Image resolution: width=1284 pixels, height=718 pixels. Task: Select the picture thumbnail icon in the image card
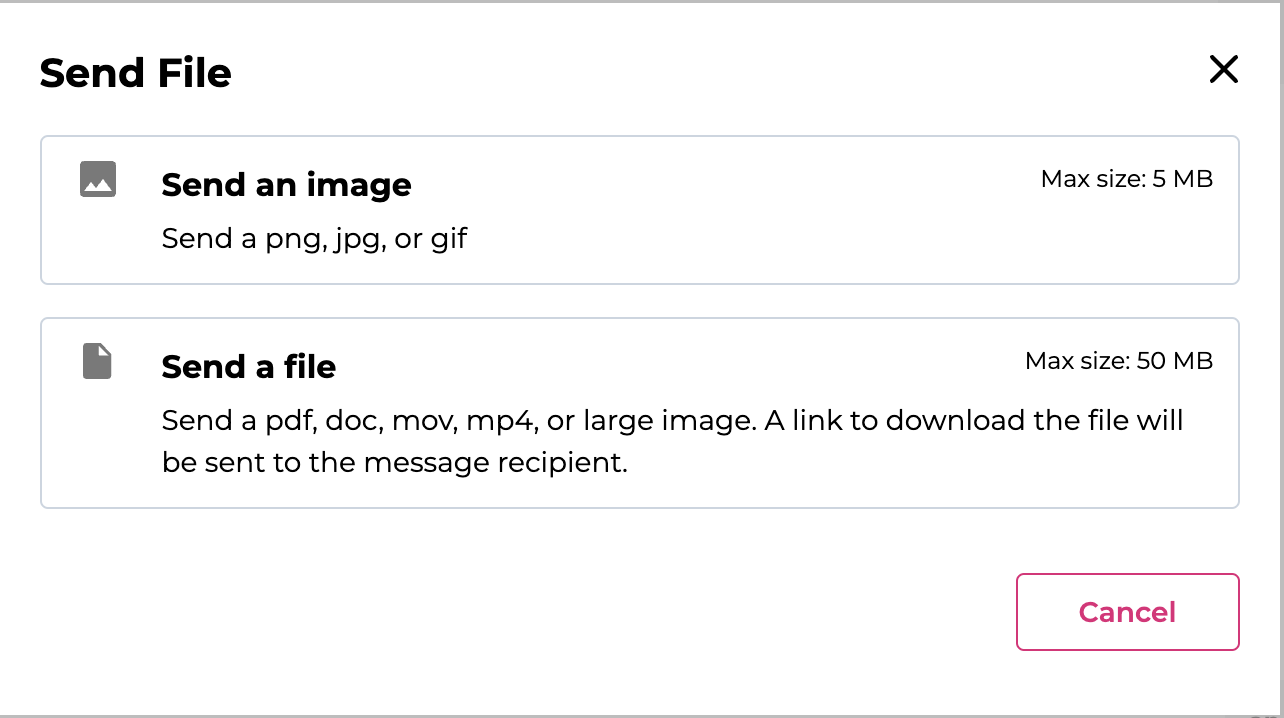coord(97,178)
